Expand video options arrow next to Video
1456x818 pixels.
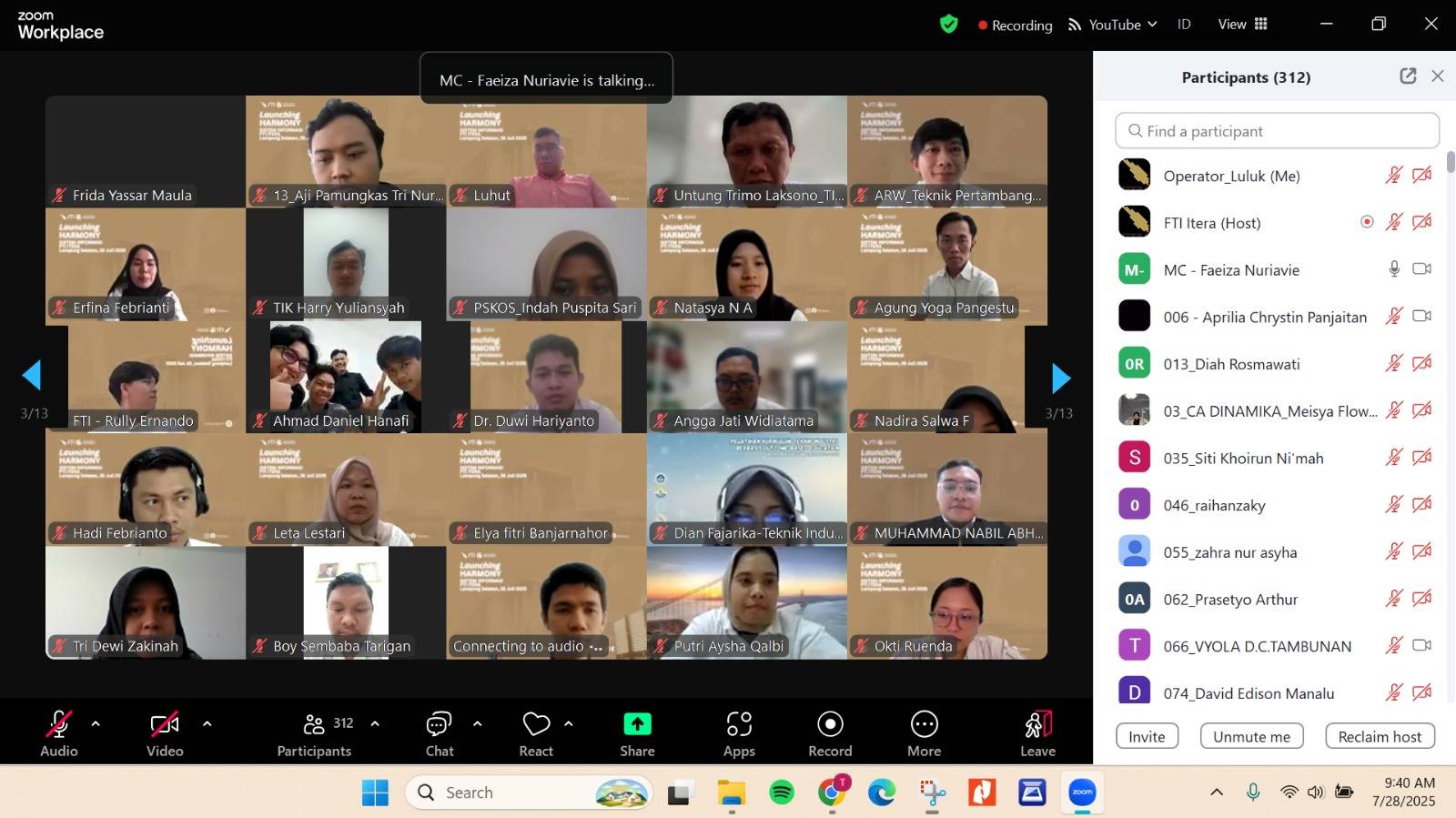click(207, 724)
